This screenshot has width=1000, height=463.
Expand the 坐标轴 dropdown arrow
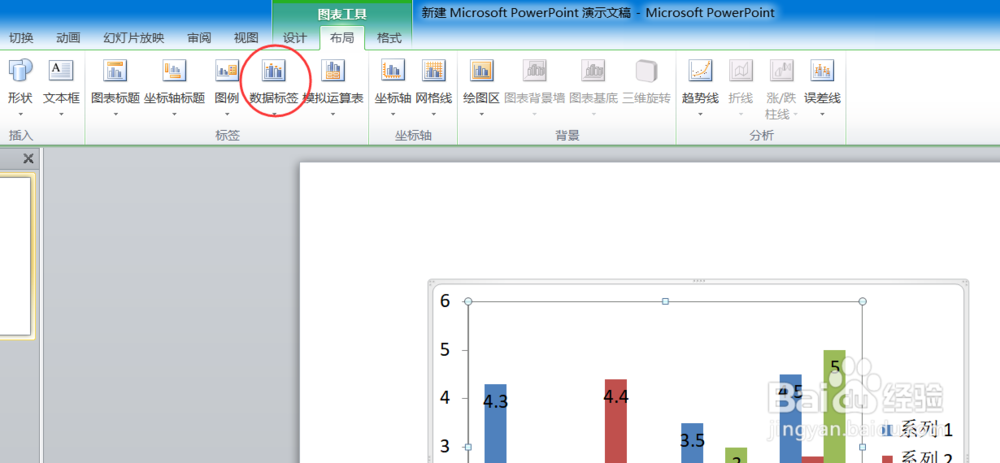click(393, 115)
